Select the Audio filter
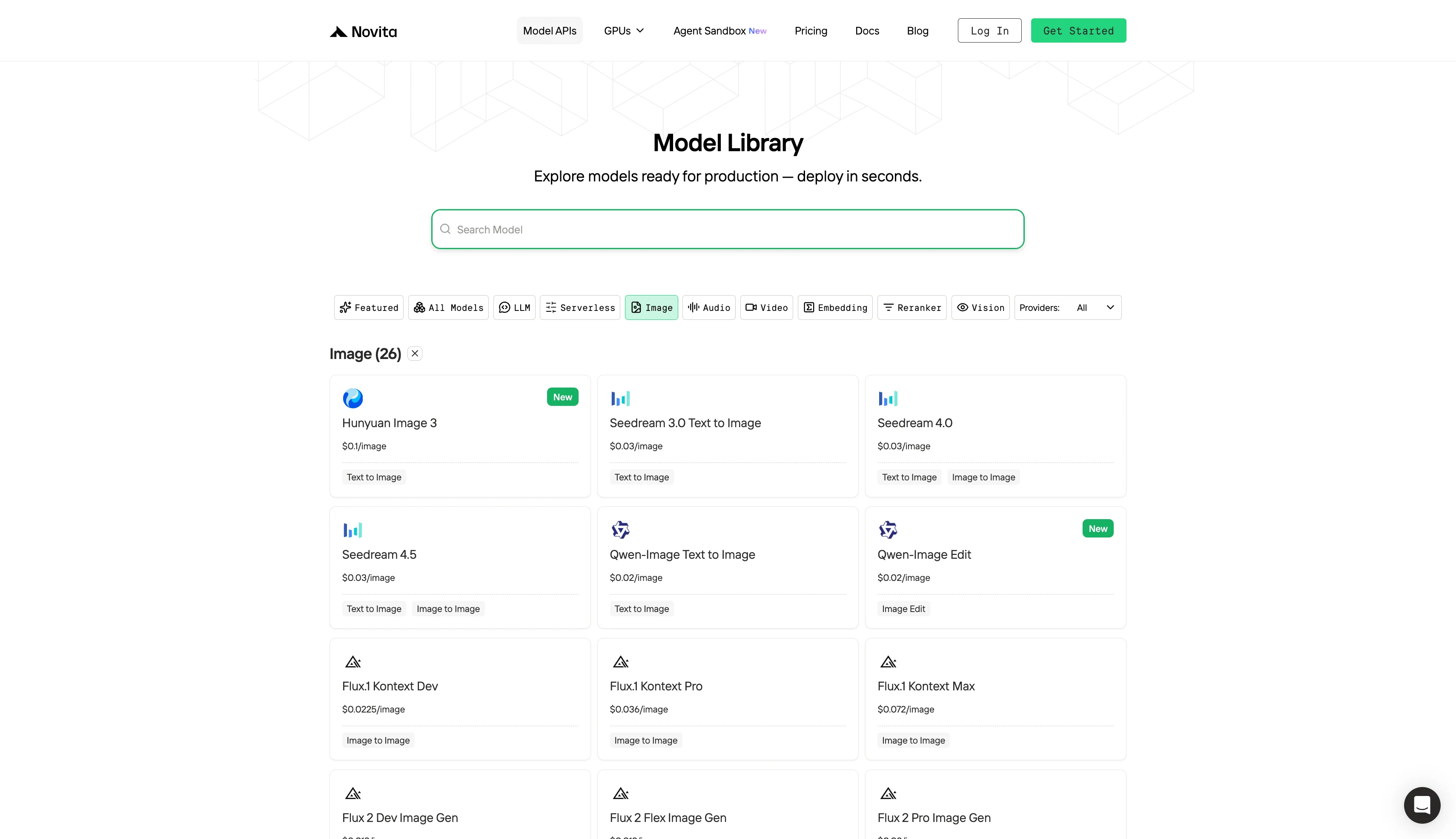The height and width of the screenshot is (839, 1456). (x=709, y=308)
